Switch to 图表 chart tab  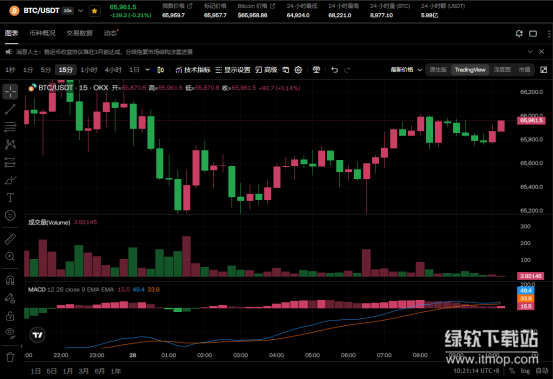(12, 33)
